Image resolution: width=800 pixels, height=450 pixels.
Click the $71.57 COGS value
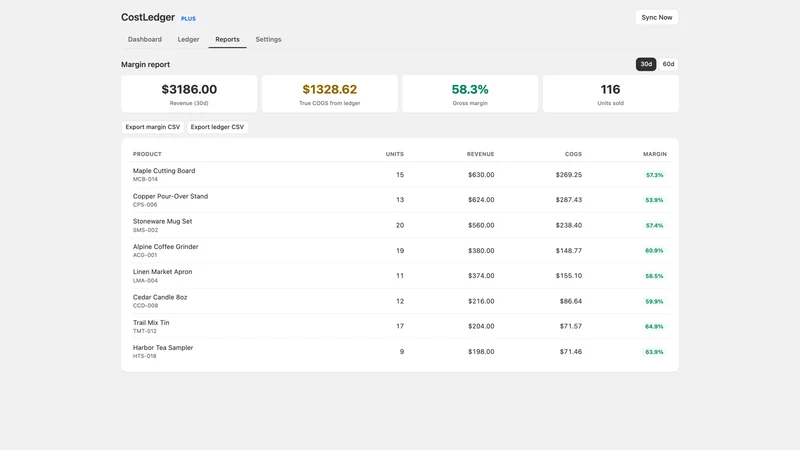pyautogui.click(x=571, y=327)
